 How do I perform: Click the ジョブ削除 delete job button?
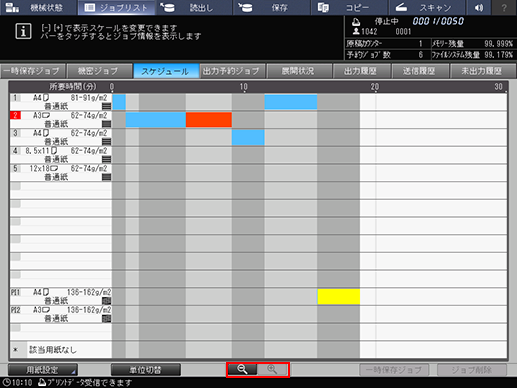click(472, 370)
